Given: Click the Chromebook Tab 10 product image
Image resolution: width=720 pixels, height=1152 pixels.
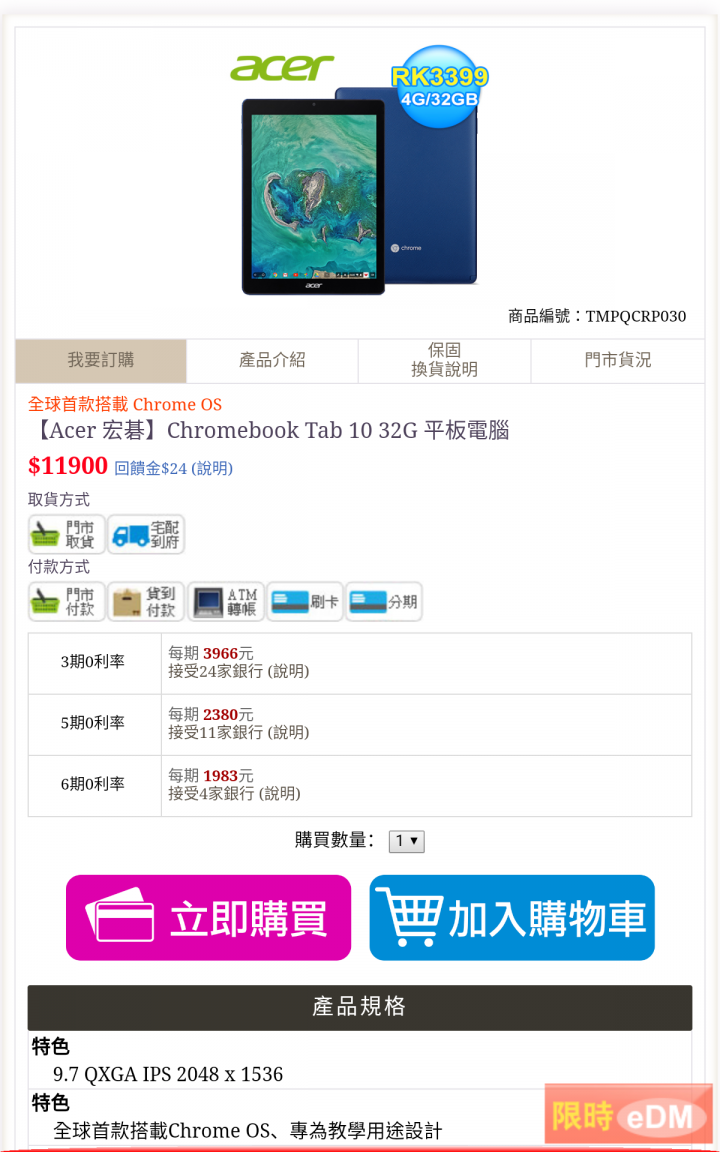Looking at the screenshot, I should (361, 192).
